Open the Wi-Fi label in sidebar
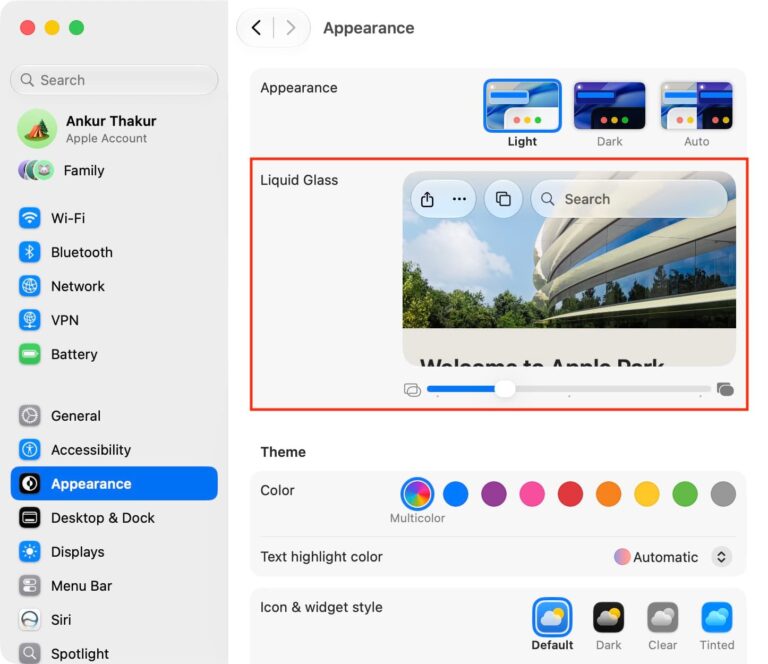The width and height of the screenshot is (768, 664). click(68, 218)
